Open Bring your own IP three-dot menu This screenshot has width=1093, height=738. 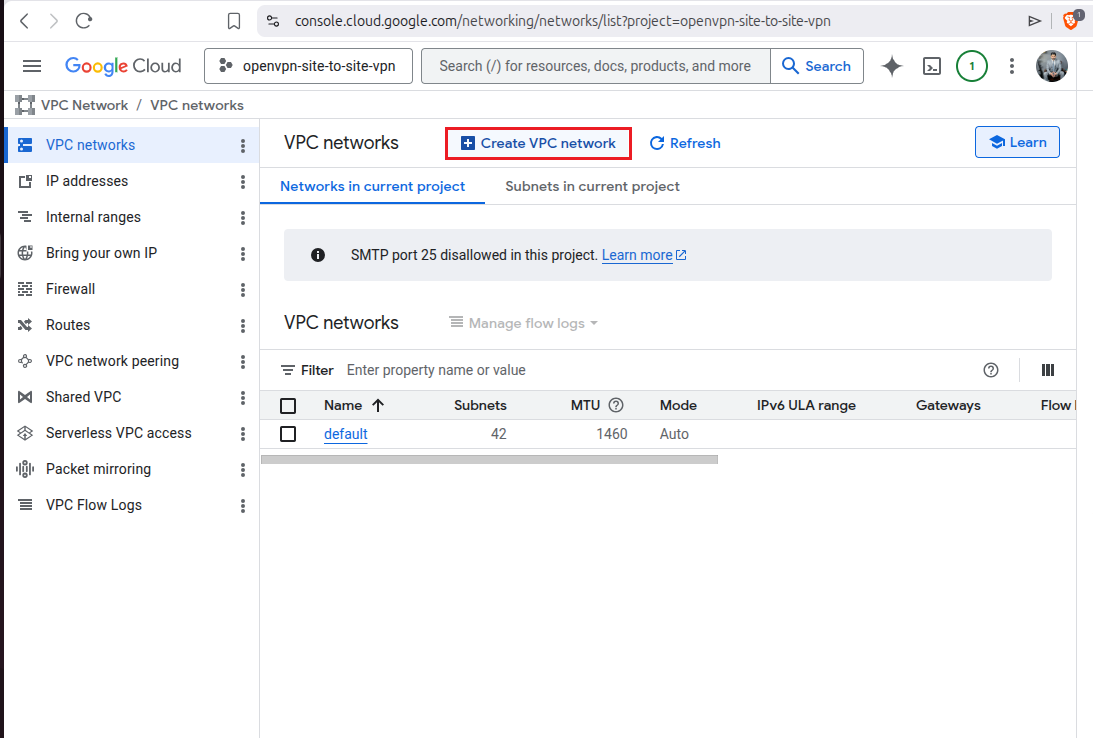[x=243, y=254]
